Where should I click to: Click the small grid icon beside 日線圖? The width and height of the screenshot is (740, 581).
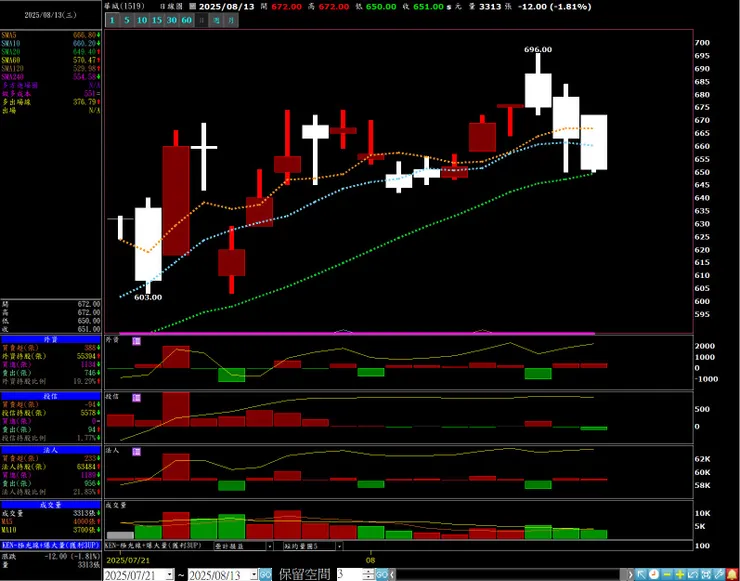pos(192,7)
